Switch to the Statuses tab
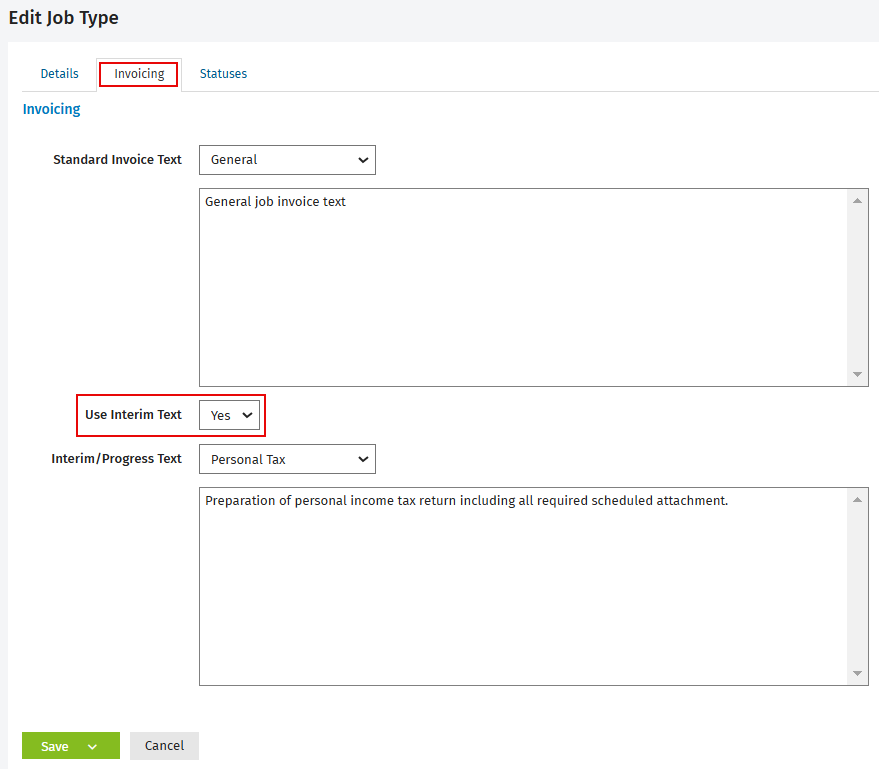The height and width of the screenshot is (769, 879). [x=223, y=74]
